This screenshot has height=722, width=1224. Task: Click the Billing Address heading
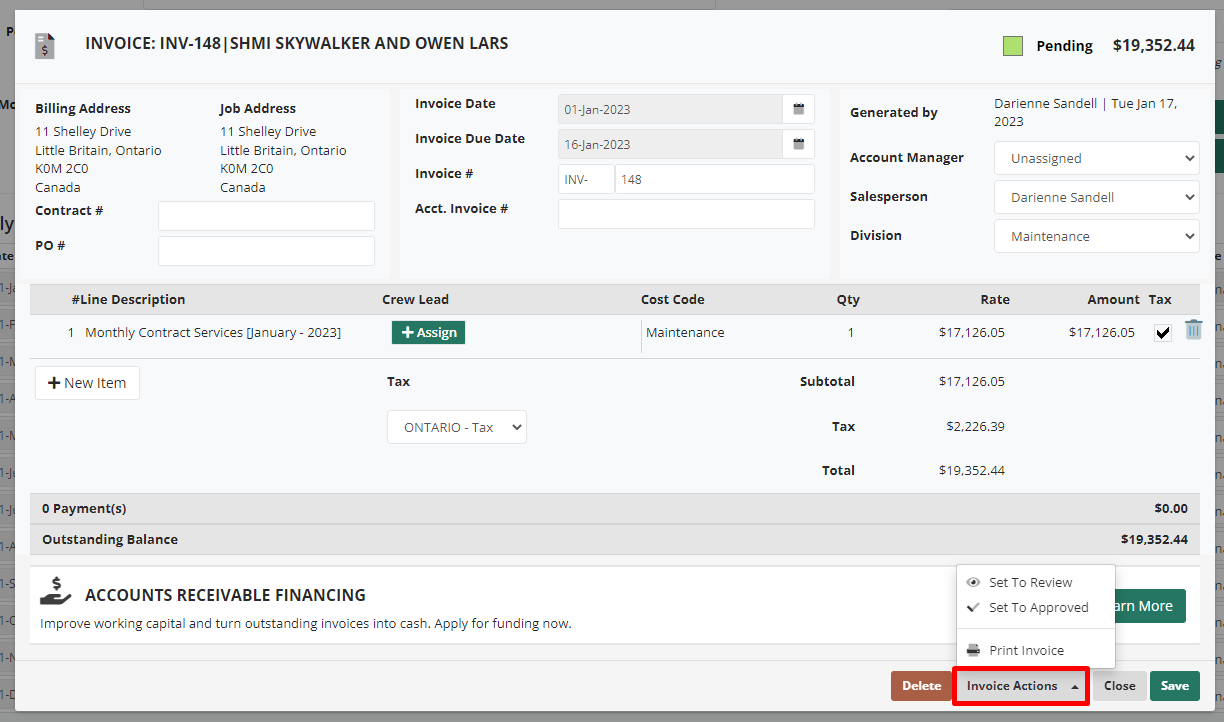[x=83, y=108]
